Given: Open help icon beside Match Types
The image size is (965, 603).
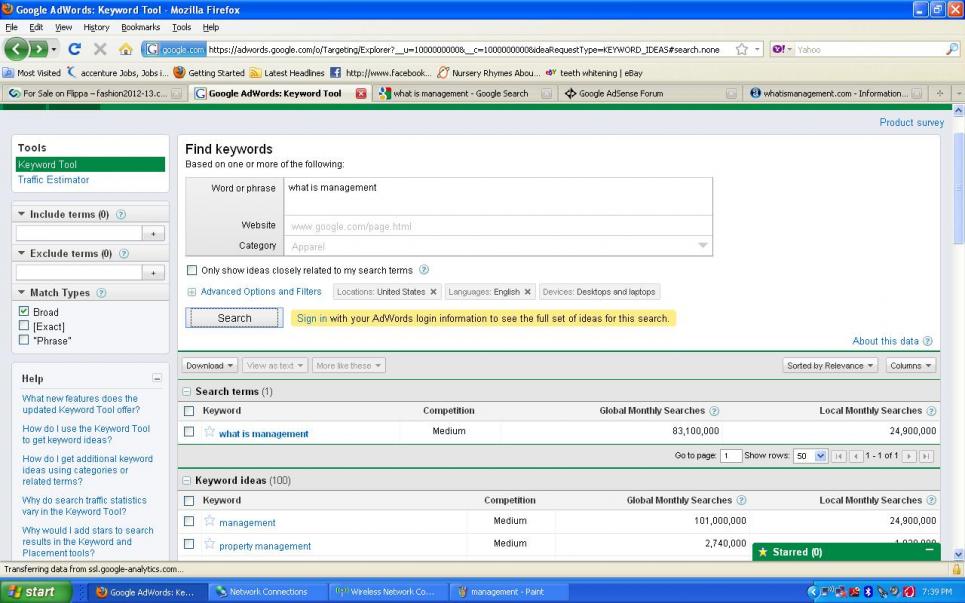Looking at the screenshot, I should tap(102, 293).
